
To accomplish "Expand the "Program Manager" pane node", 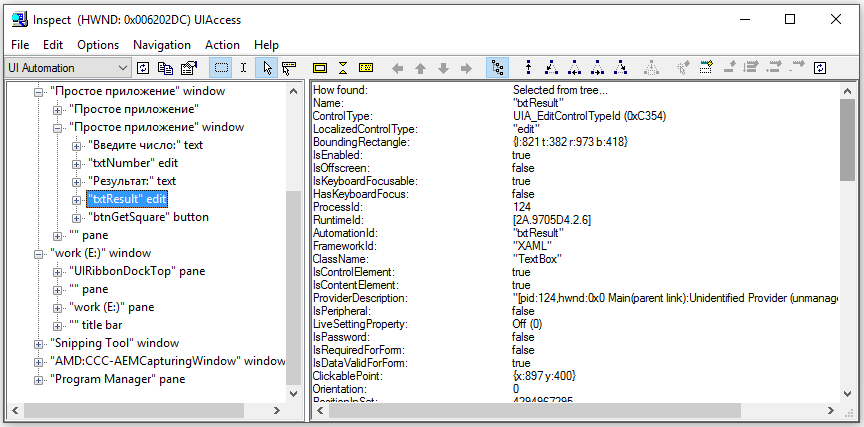I will point(39,380).
